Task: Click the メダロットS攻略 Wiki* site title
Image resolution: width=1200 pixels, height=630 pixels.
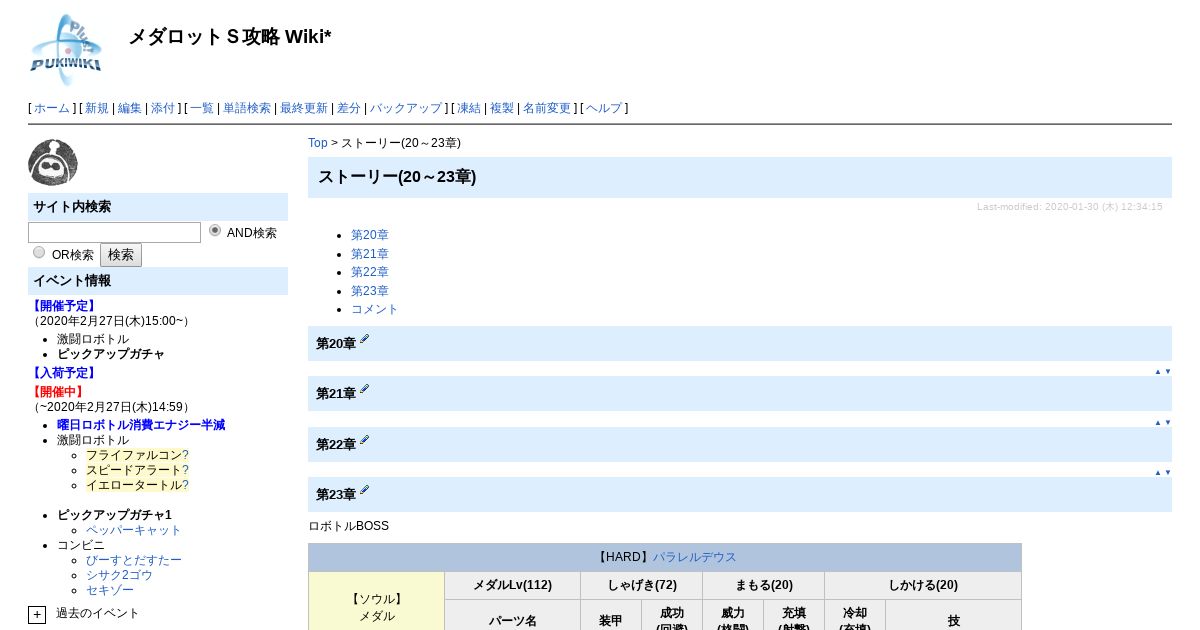Action: point(230,37)
